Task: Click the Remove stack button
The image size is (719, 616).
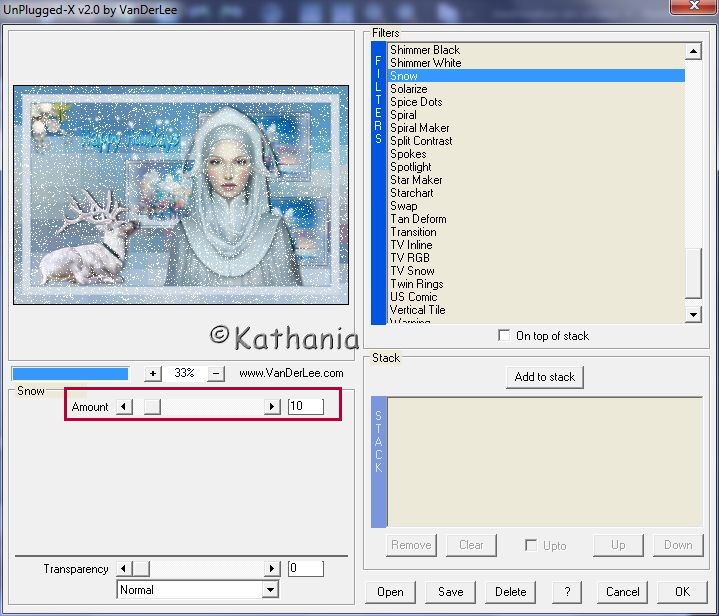Action: pyautogui.click(x=411, y=545)
